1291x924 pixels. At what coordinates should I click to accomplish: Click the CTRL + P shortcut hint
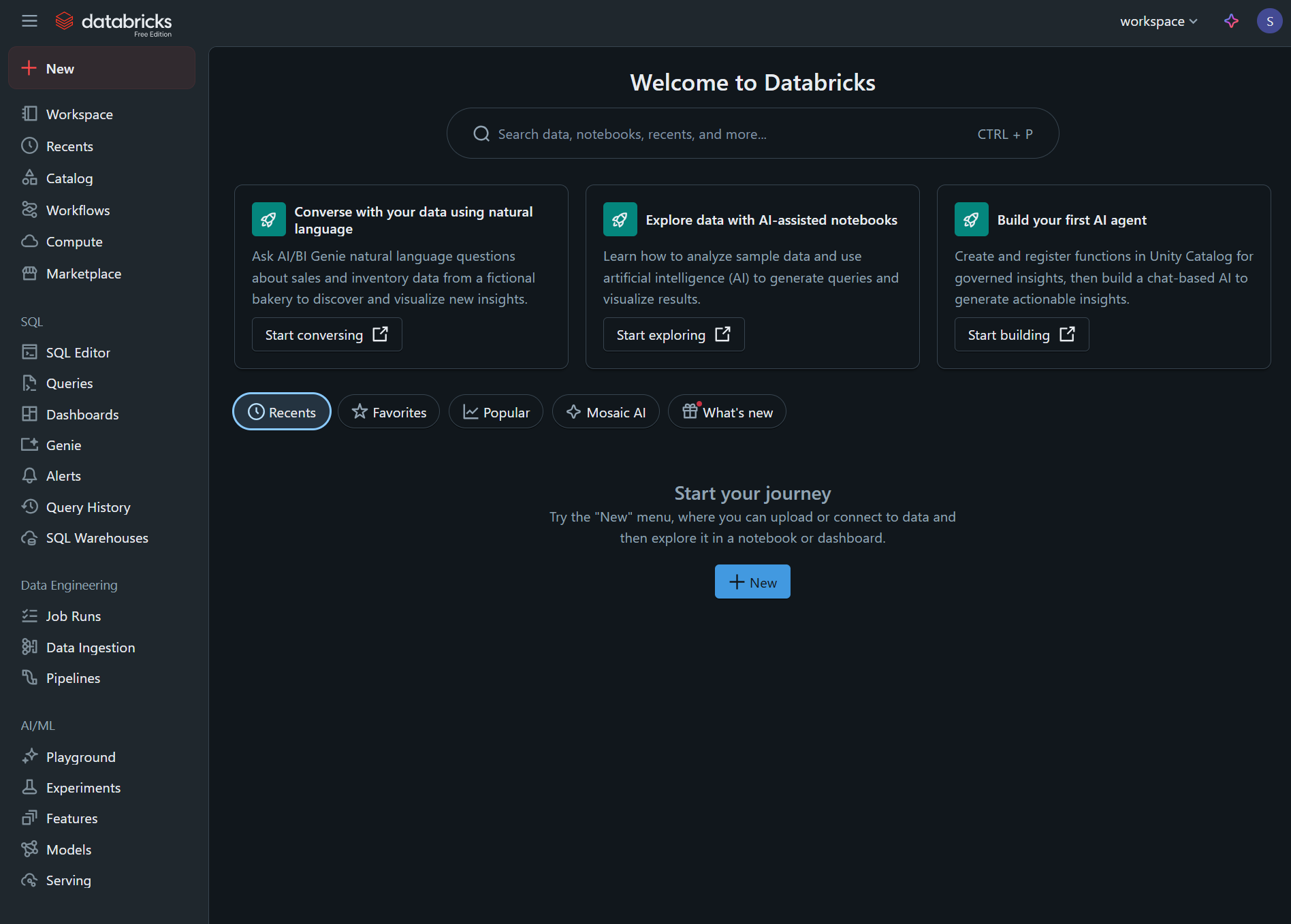(x=1005, y=134)
